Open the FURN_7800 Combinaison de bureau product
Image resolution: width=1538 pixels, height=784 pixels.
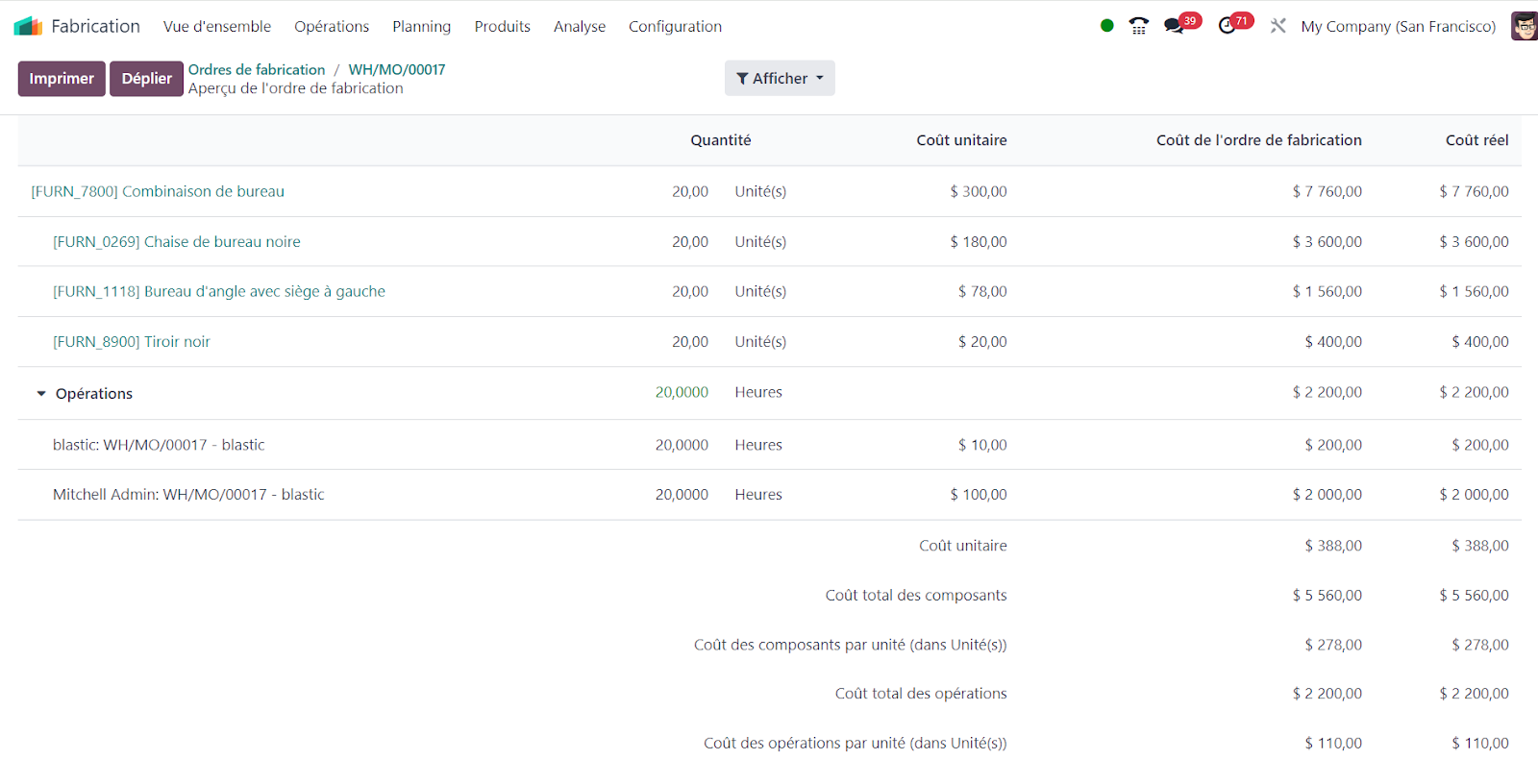[x=158, y=191]
